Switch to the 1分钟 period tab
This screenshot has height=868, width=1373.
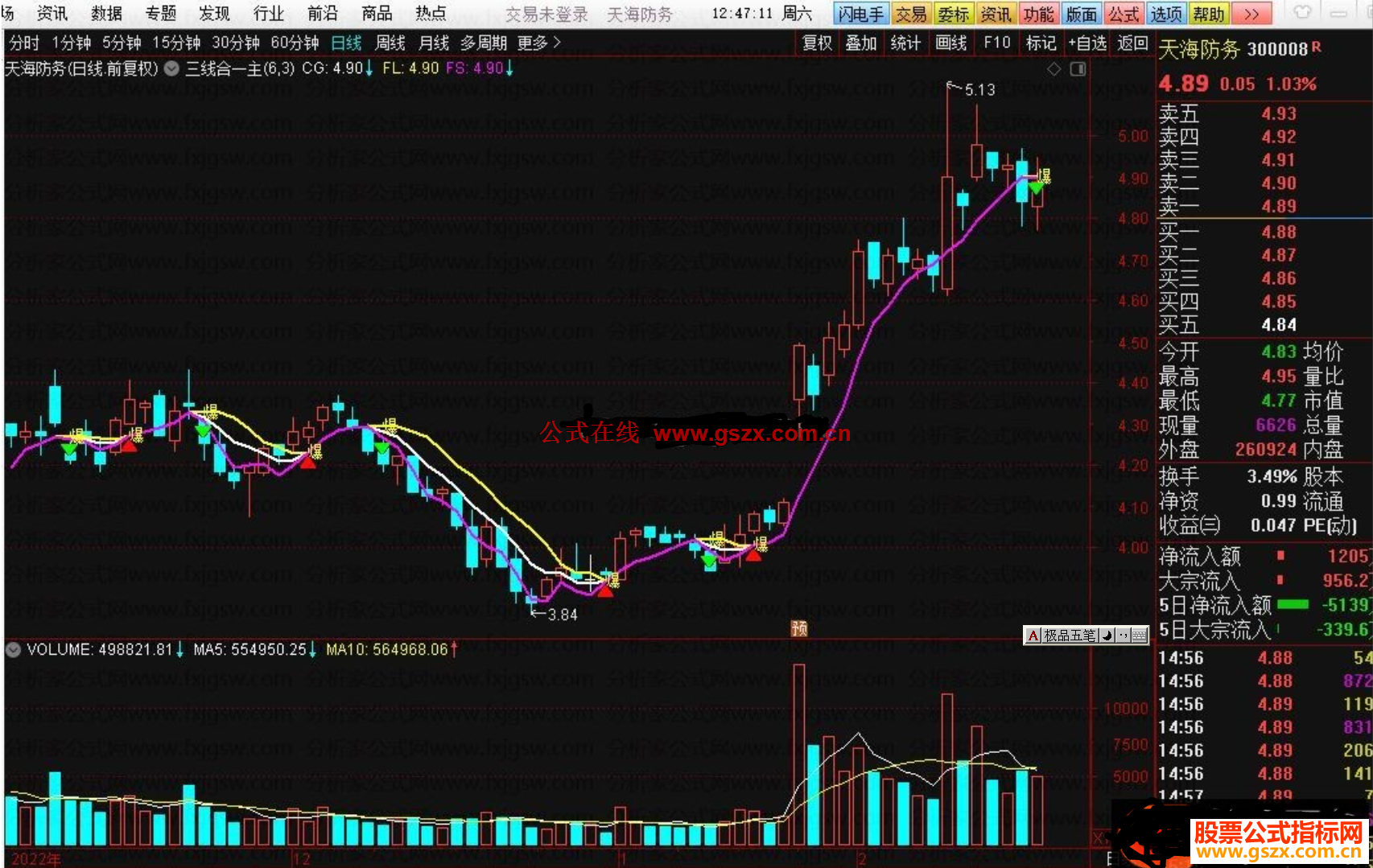coord(71,43)
